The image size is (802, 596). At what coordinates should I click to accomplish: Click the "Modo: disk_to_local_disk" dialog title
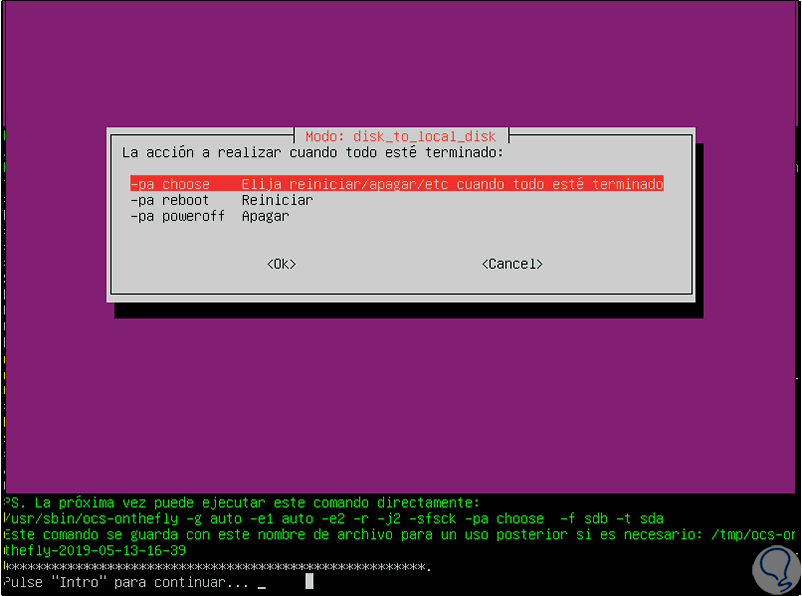[x=400, y=137]
